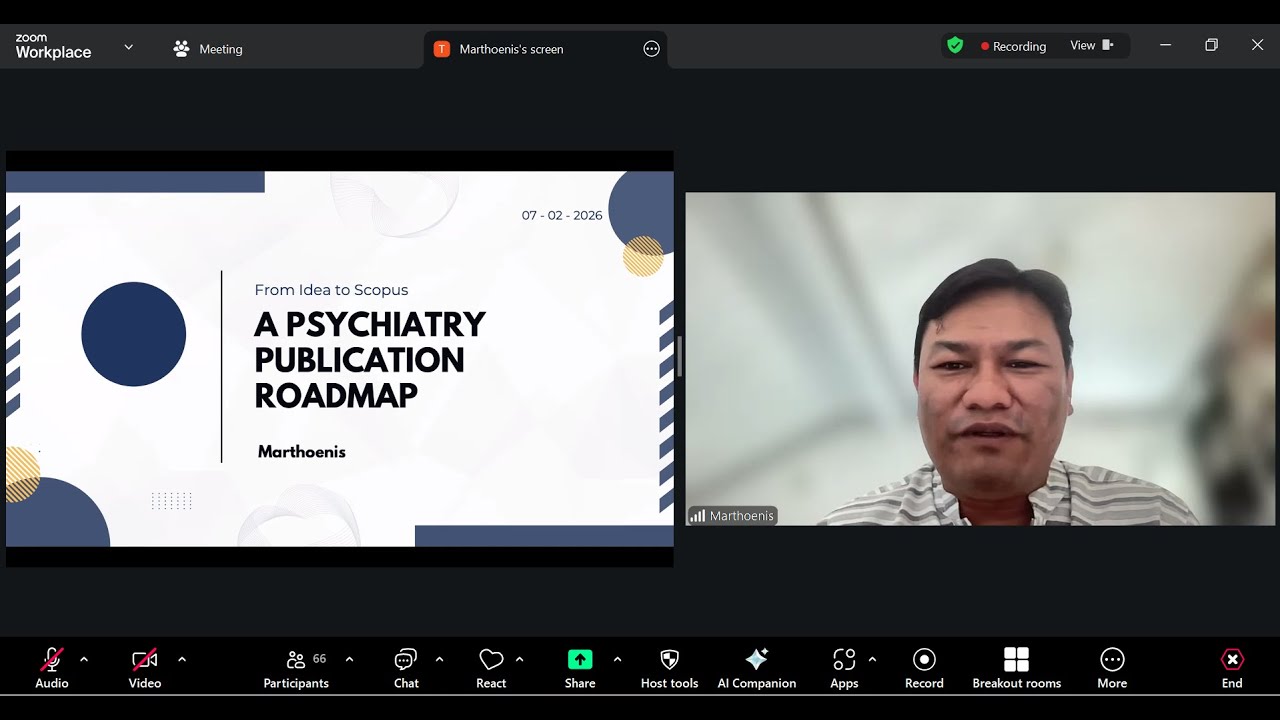Open the Chat panel
1280x720 pixels.
(406, 668)
